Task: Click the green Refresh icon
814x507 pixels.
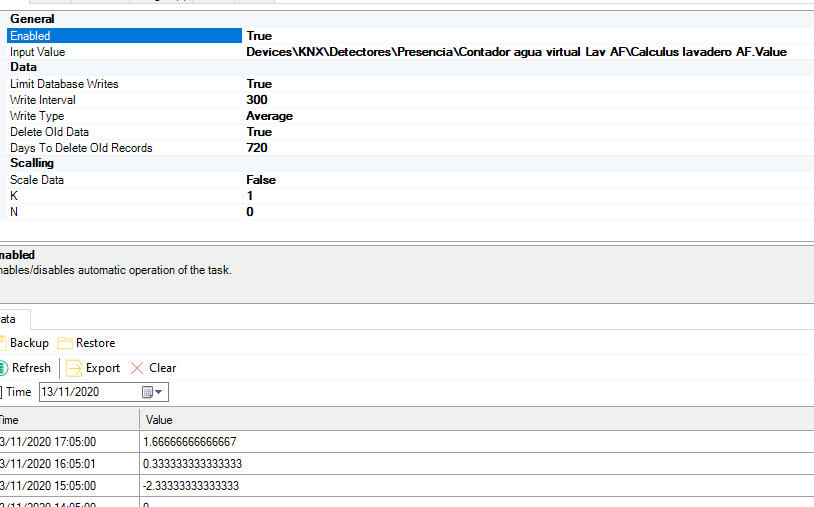Action: [x=3, y=368]
